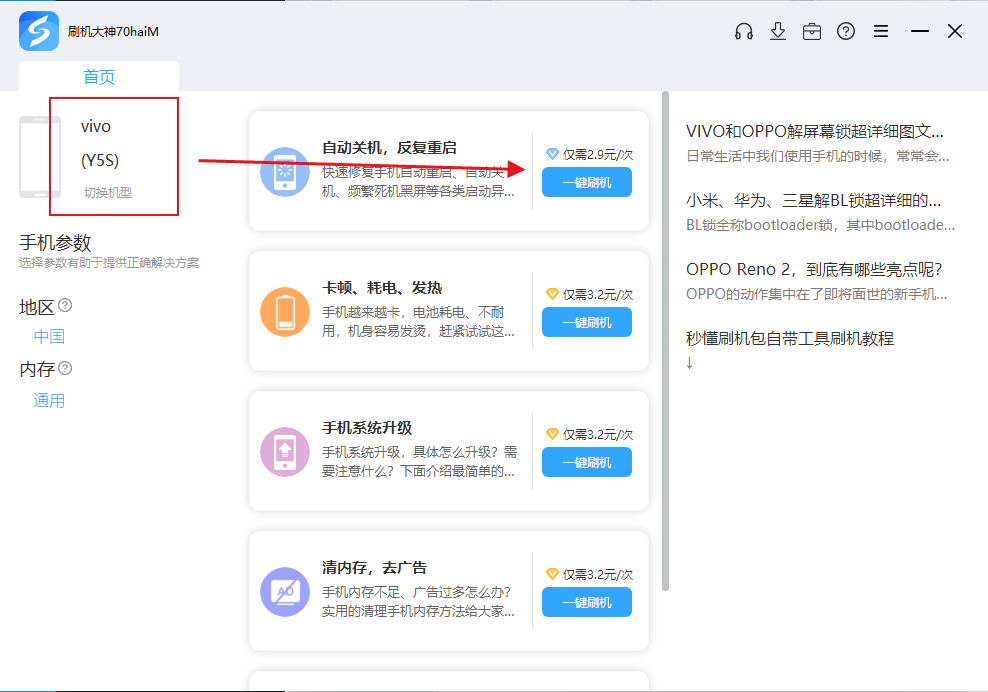
Task: Click the help icon next to 地区
Action: coord(65,304)
